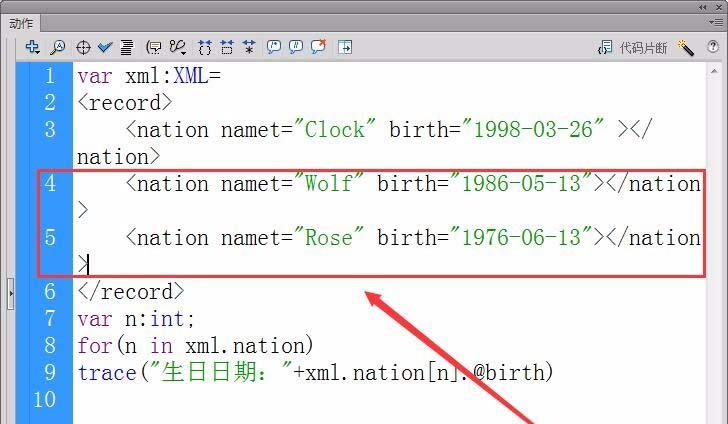Click line number 8 in the gutter
728x424 pixels.
point(50,346)
